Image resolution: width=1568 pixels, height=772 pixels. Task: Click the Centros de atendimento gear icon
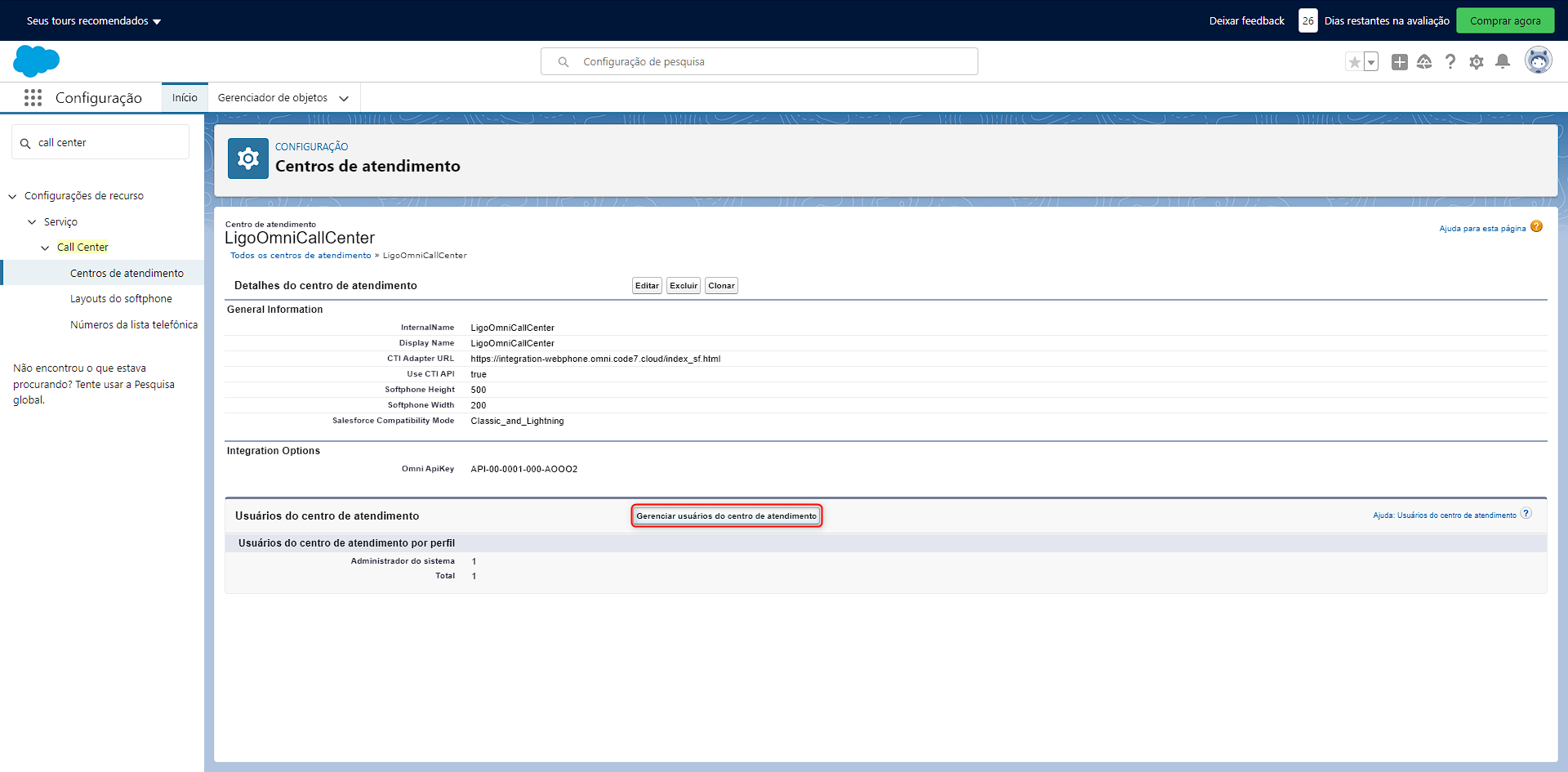(248, 158)
